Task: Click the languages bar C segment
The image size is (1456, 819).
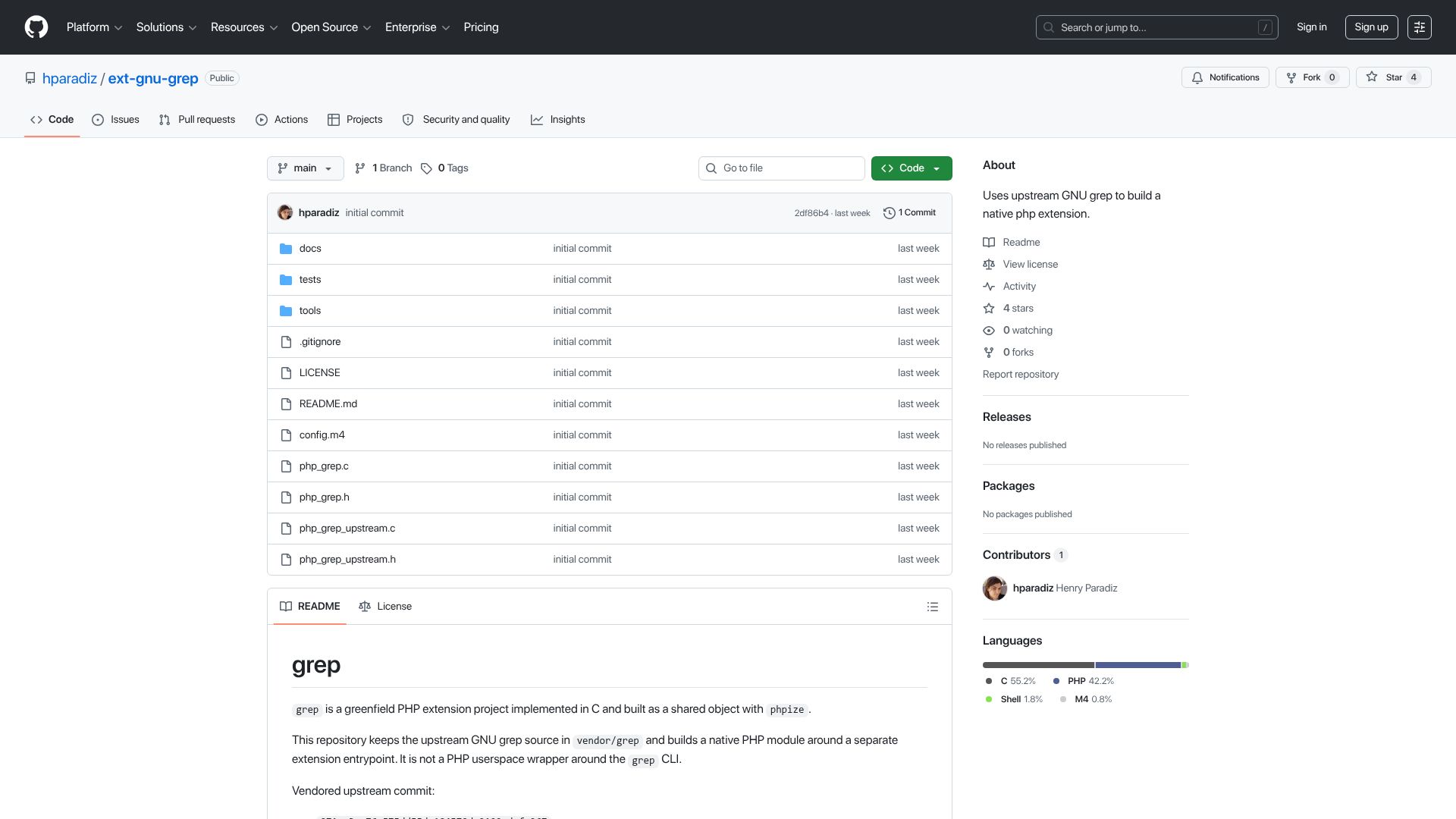Action: tap(1038, 665)
